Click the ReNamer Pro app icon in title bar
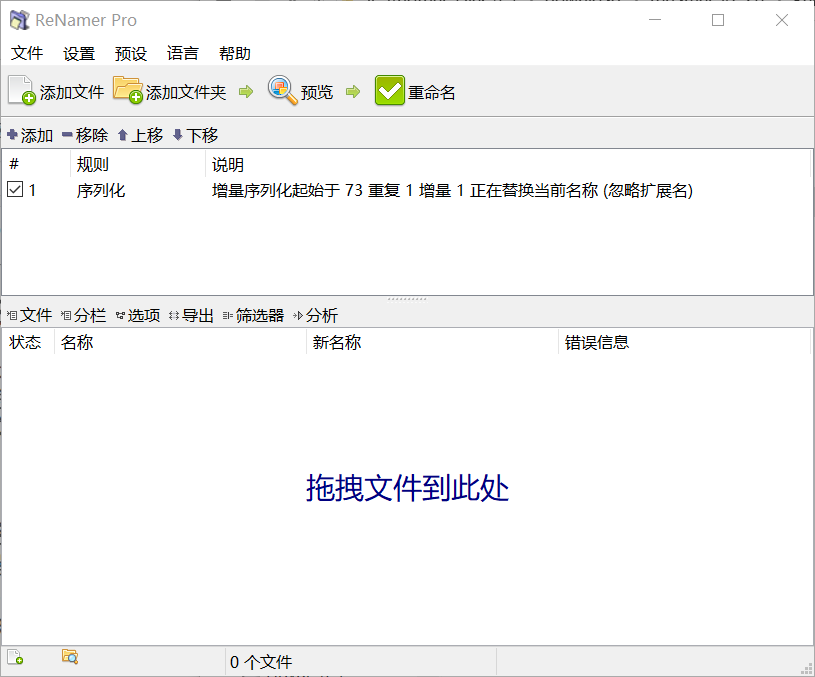The width and height of the screenshot is (815, 677). coord(20,20)
